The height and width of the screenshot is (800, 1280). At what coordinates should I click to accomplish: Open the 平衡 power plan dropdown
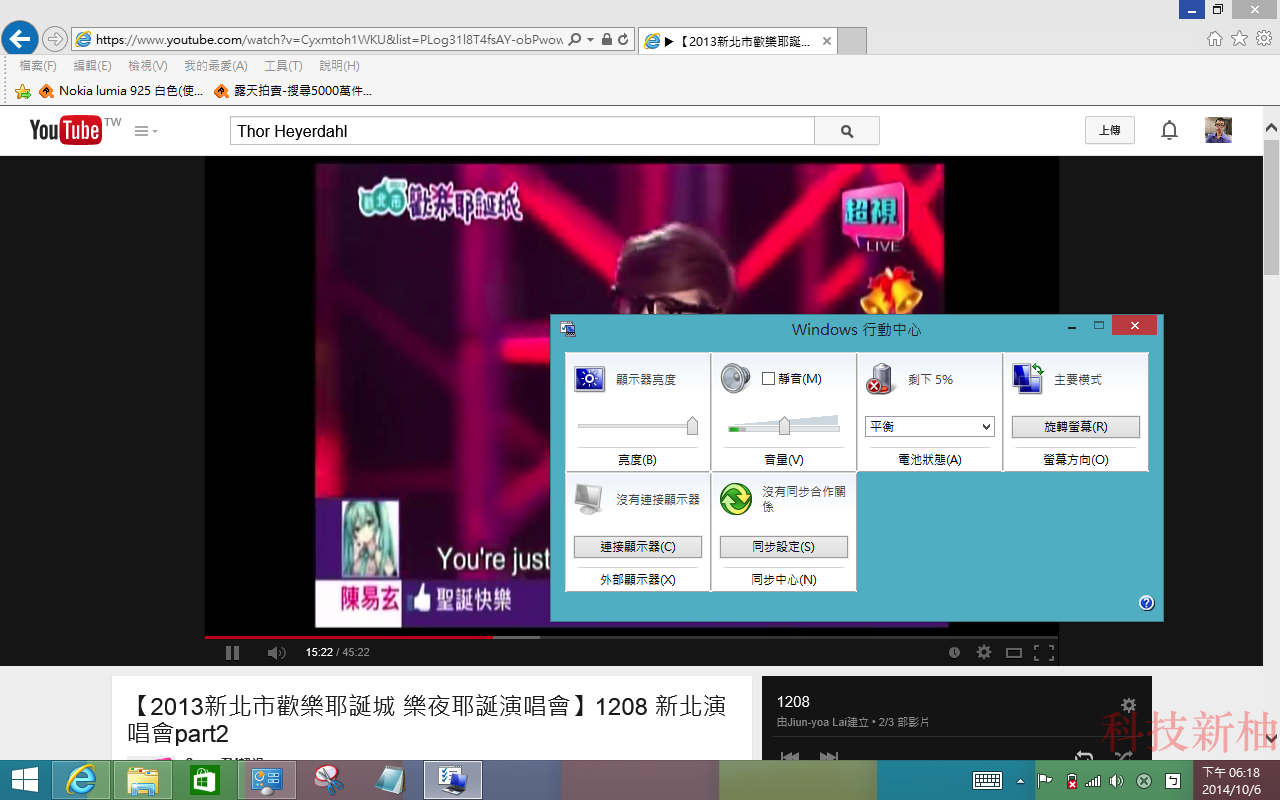930,426
